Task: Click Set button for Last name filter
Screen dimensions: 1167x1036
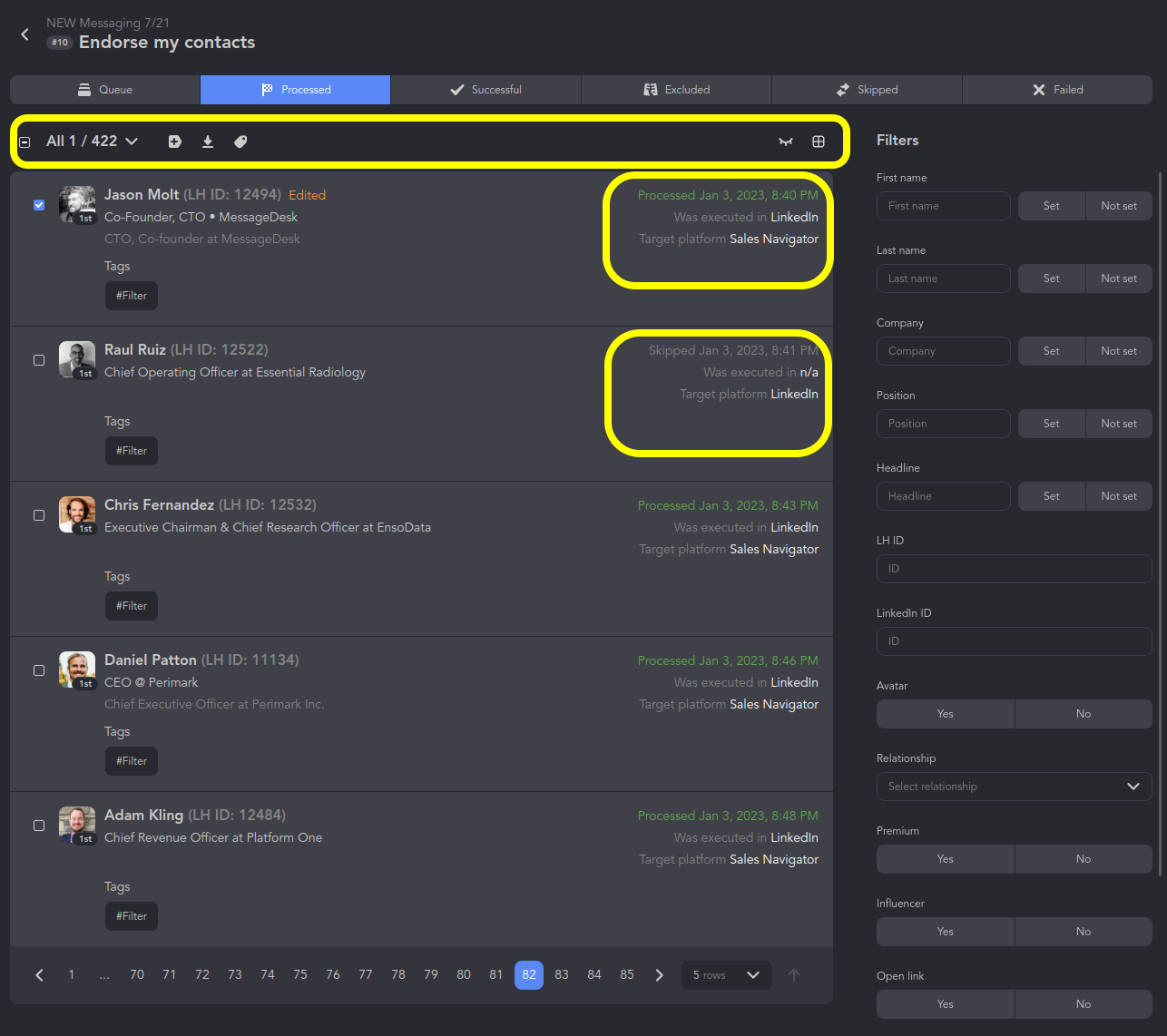Action: (1052, 279)
